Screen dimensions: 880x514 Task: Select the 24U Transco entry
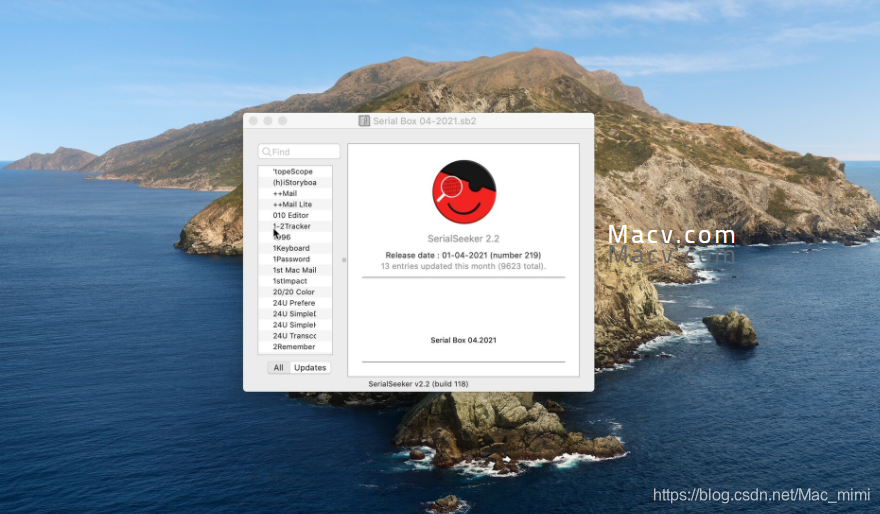(295, 336)
